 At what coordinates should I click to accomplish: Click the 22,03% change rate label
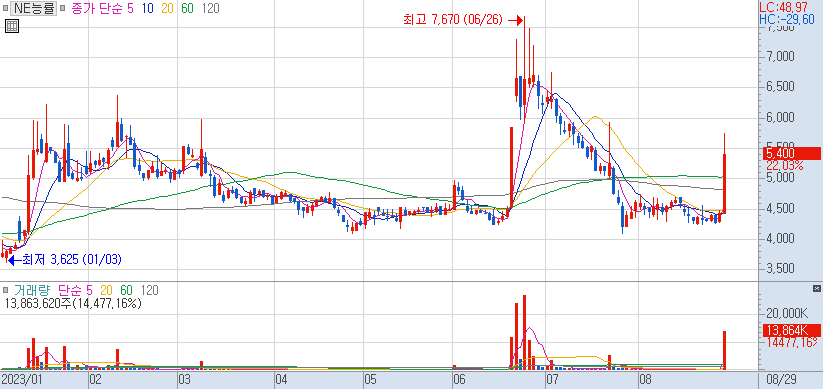[x=784, y=166]
